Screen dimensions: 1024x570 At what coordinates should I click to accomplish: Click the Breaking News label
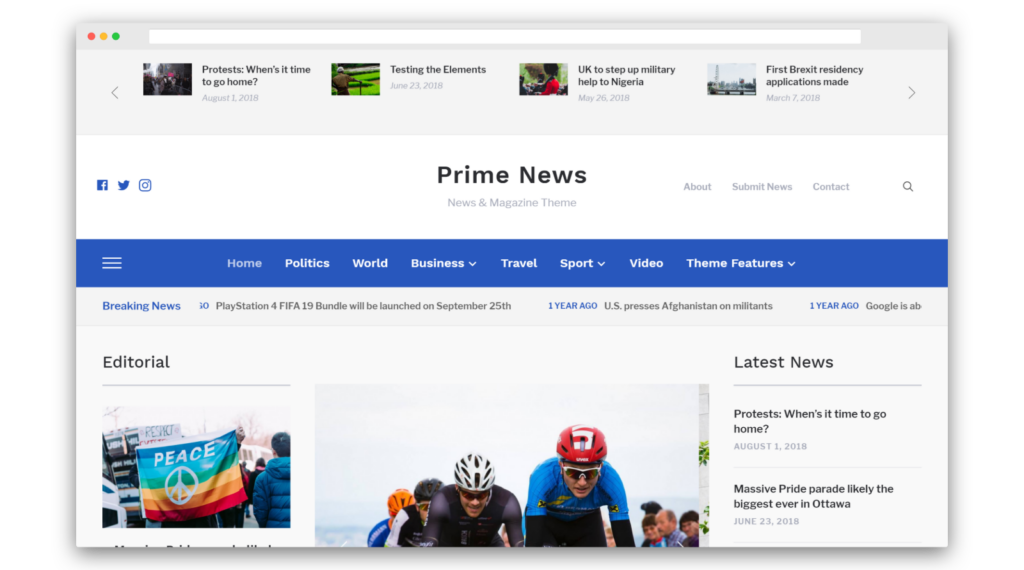[x=141, y=306]
